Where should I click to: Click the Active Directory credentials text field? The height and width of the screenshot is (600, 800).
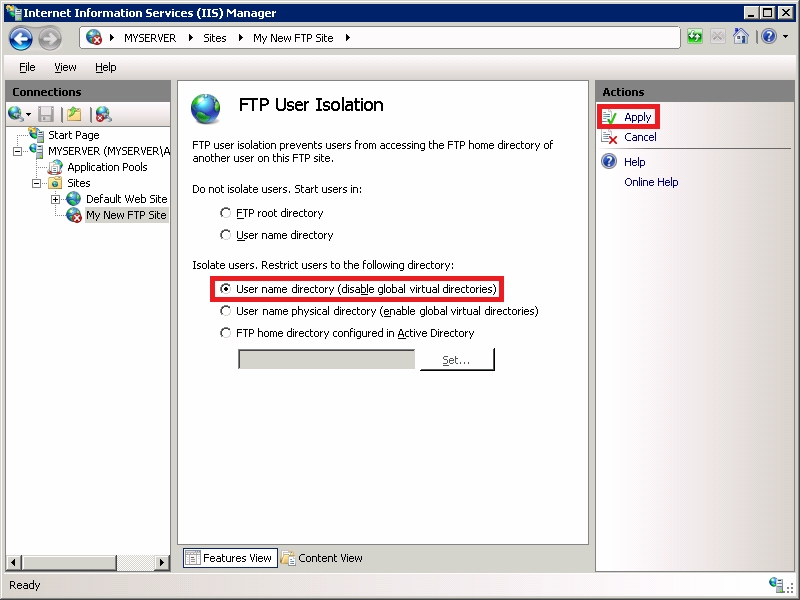(327, 359)
